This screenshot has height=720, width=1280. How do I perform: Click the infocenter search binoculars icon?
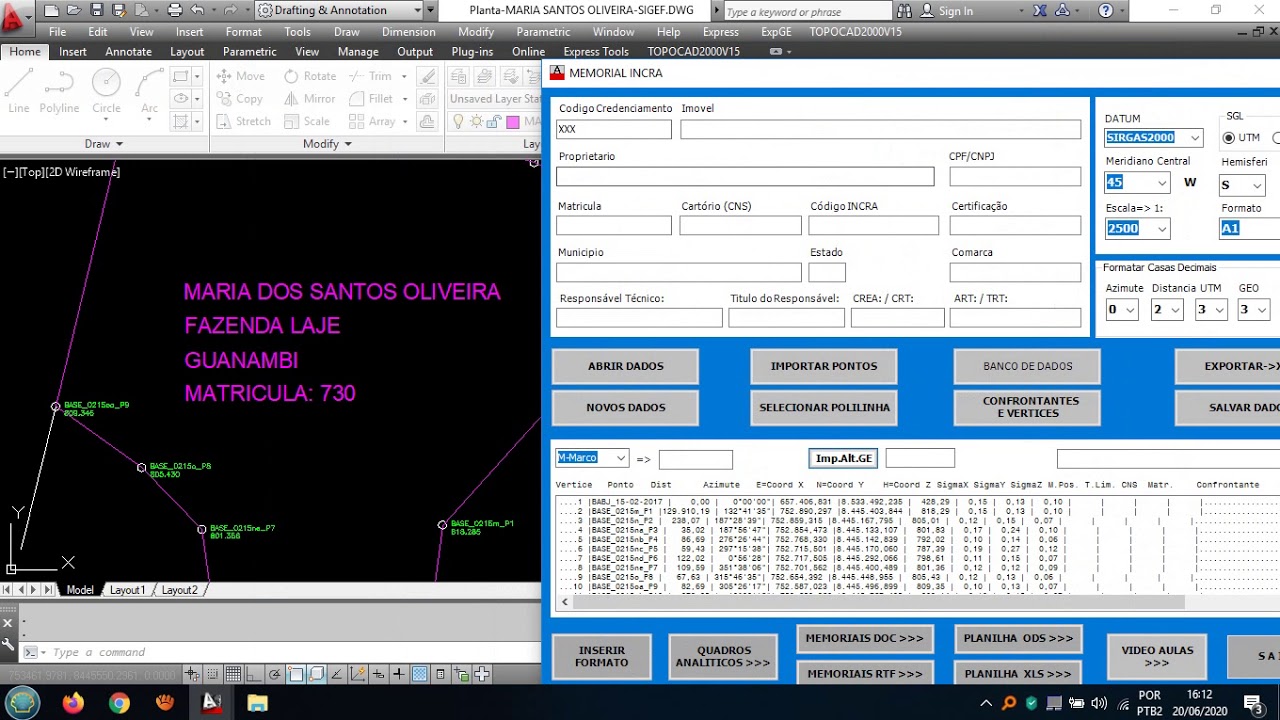905,11
